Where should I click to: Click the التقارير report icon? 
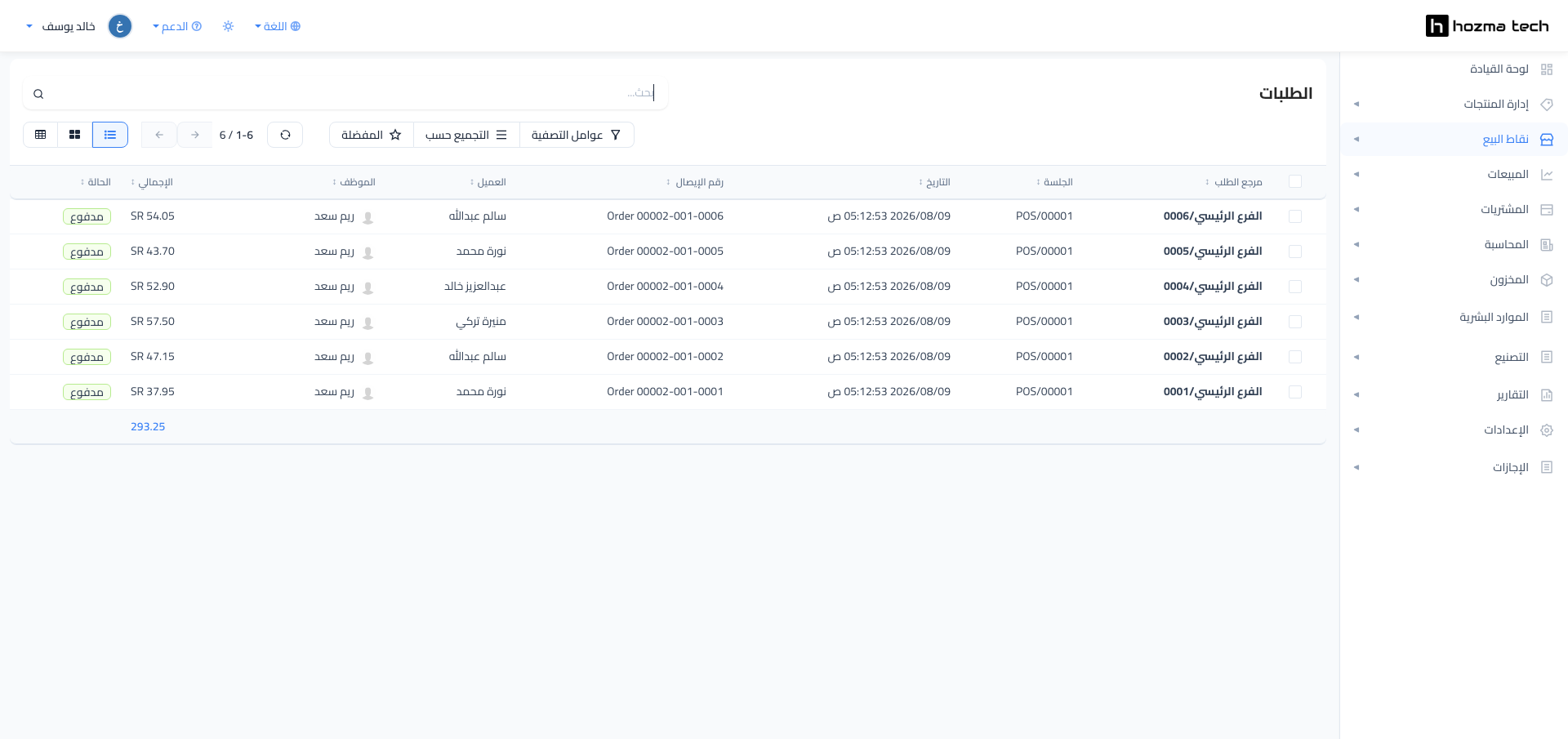coord(1546,395)
